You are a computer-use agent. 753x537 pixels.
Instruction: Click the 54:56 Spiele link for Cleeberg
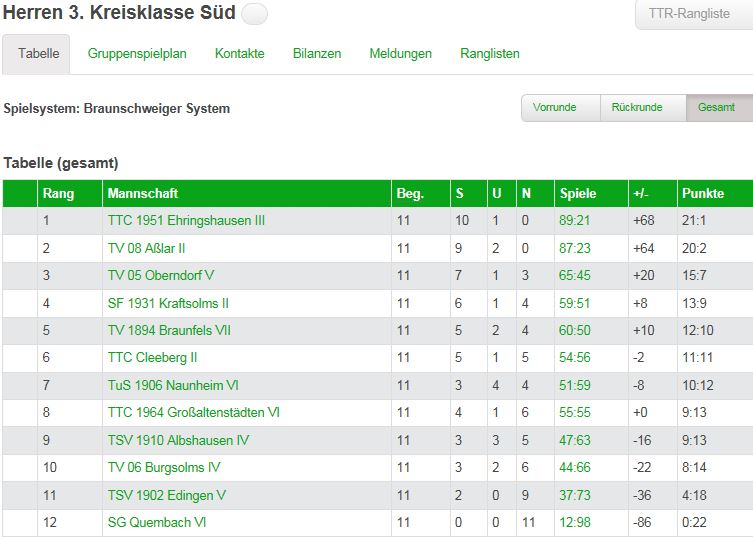(x=574, y=357)
